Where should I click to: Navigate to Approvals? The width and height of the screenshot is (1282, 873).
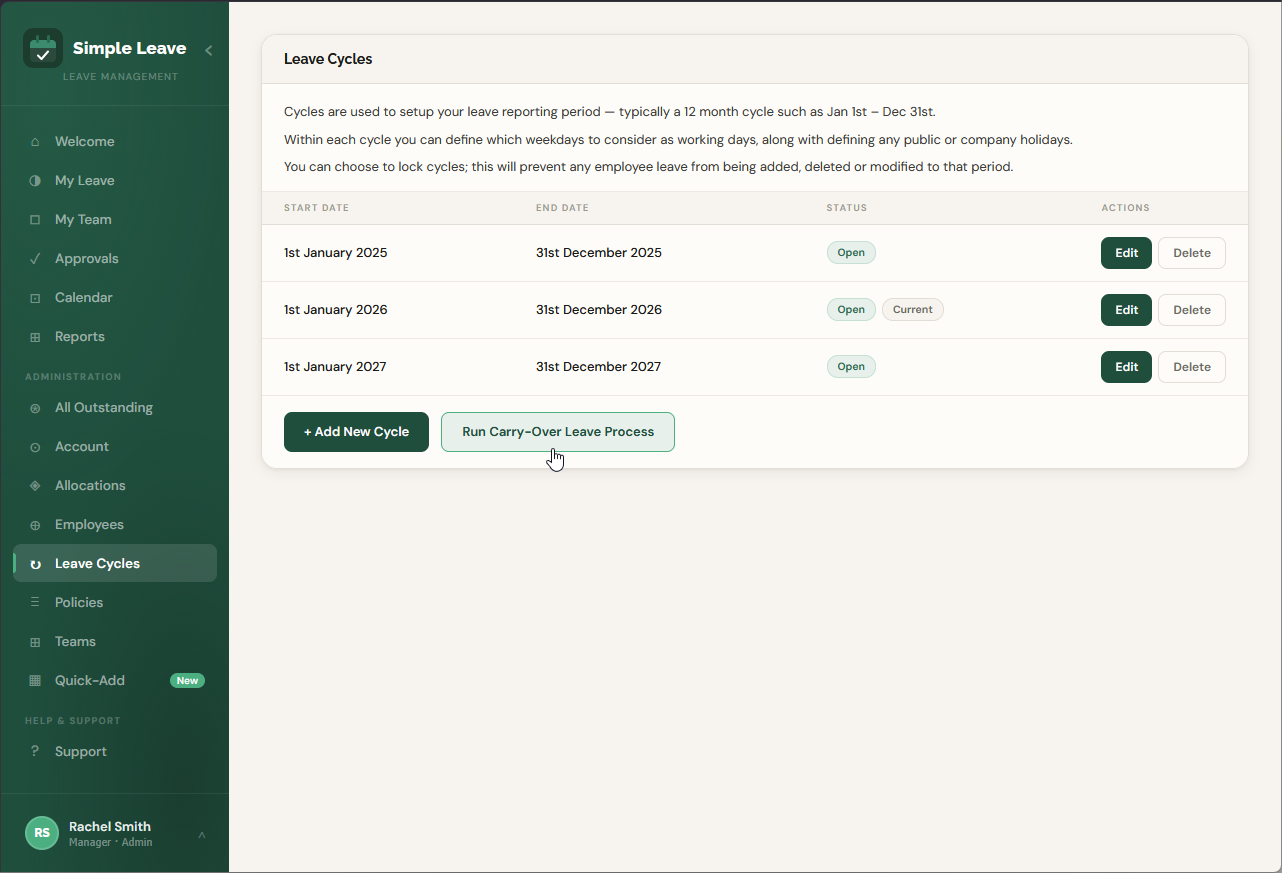point(115,259)
